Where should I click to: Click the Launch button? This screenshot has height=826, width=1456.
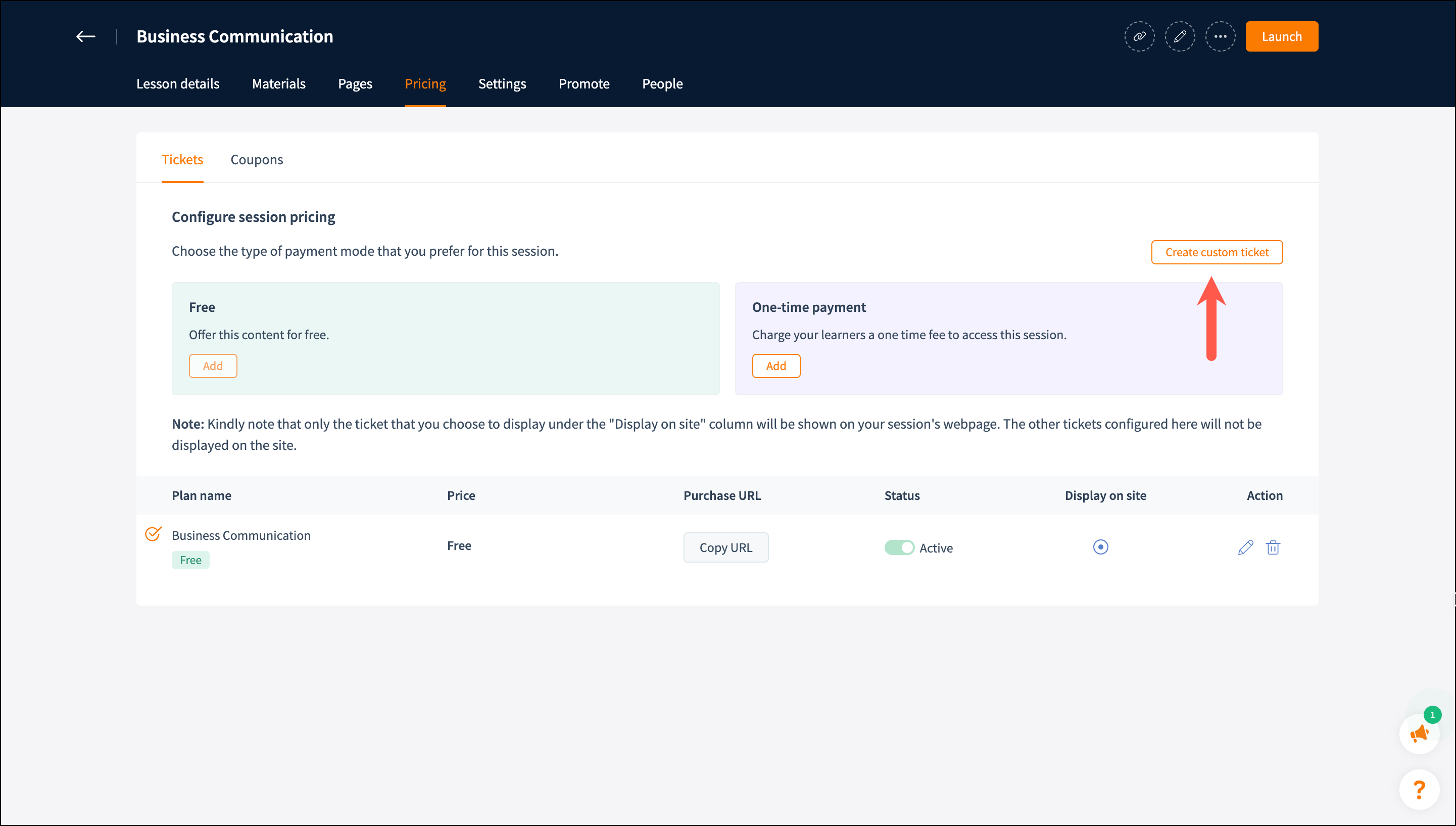pos(1281,37)
